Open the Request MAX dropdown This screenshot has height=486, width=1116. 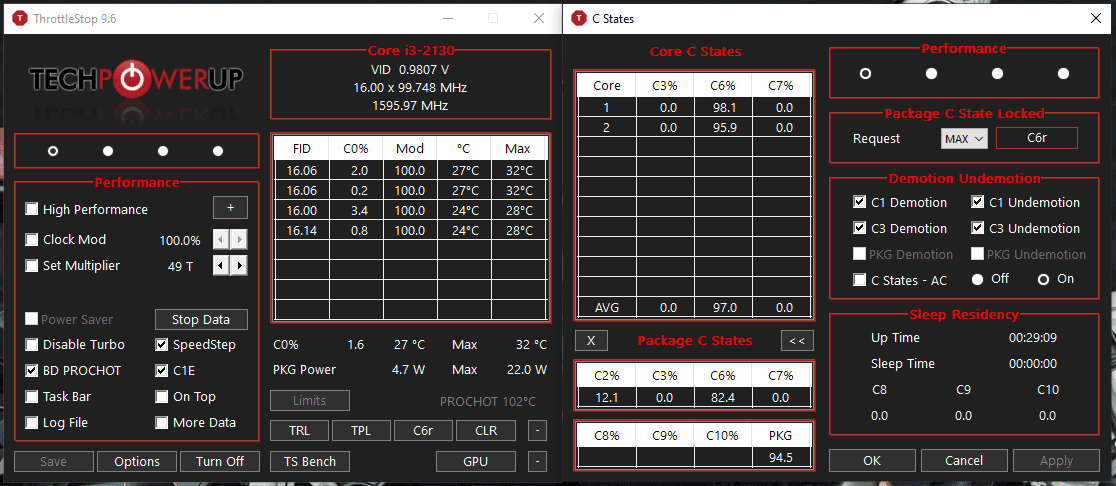point(964,139)
